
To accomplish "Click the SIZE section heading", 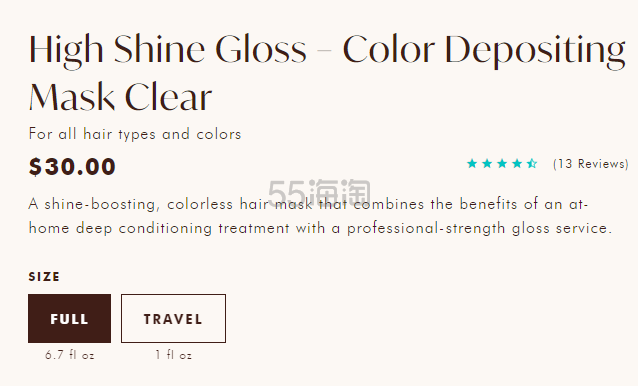I will [x=44, y=277].
